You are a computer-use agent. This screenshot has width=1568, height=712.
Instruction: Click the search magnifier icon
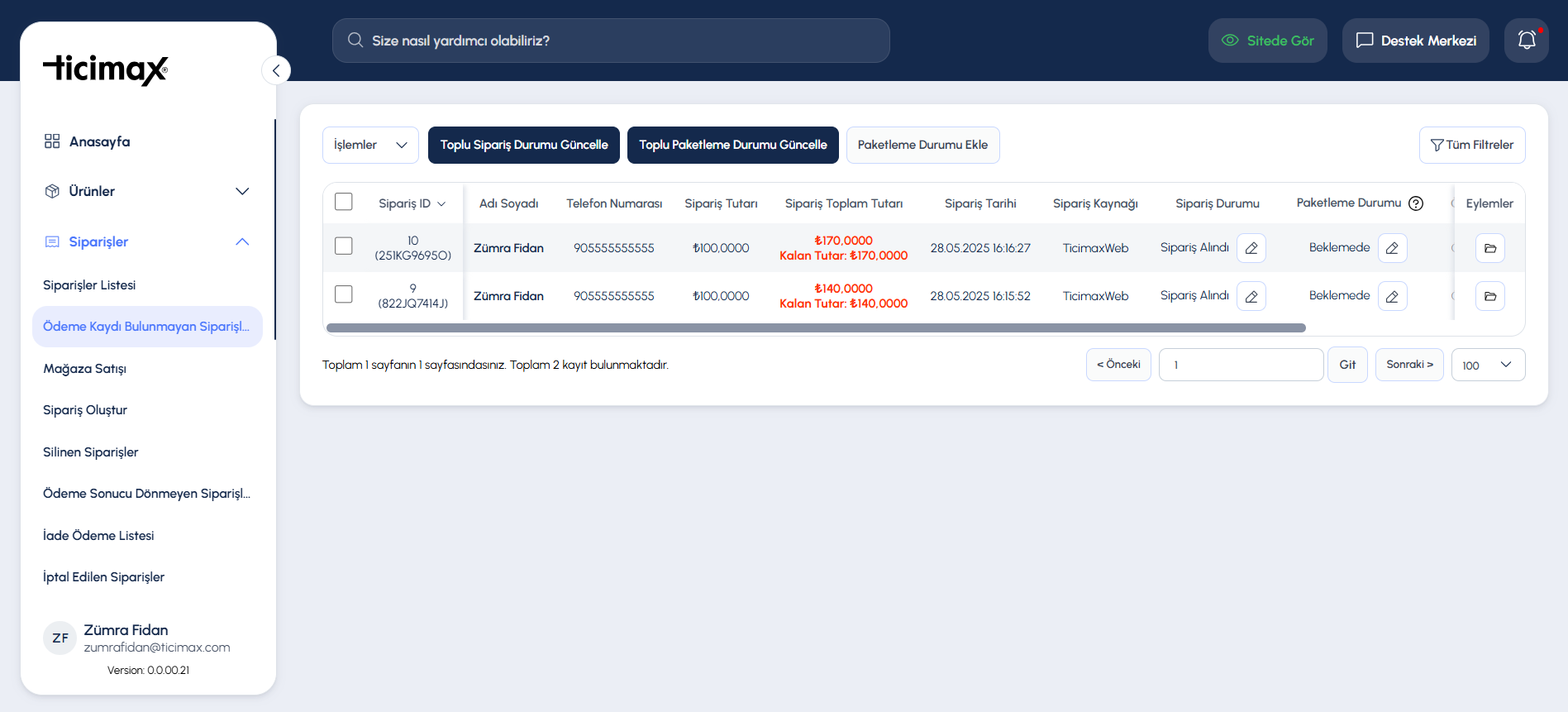pyautogui.click(x=355, y=41)
